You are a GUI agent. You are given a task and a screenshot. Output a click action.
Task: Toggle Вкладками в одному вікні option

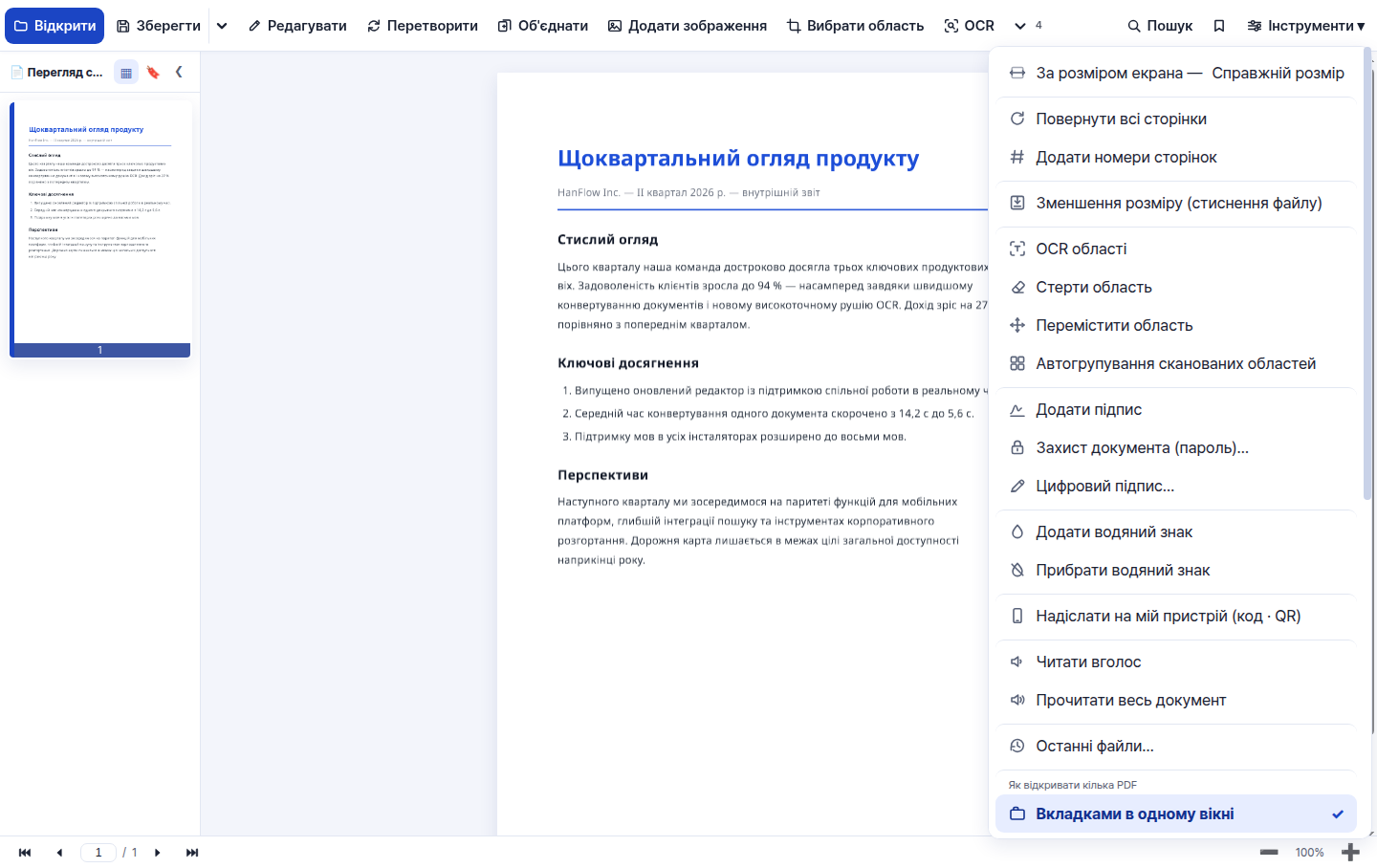[1176, 814]
